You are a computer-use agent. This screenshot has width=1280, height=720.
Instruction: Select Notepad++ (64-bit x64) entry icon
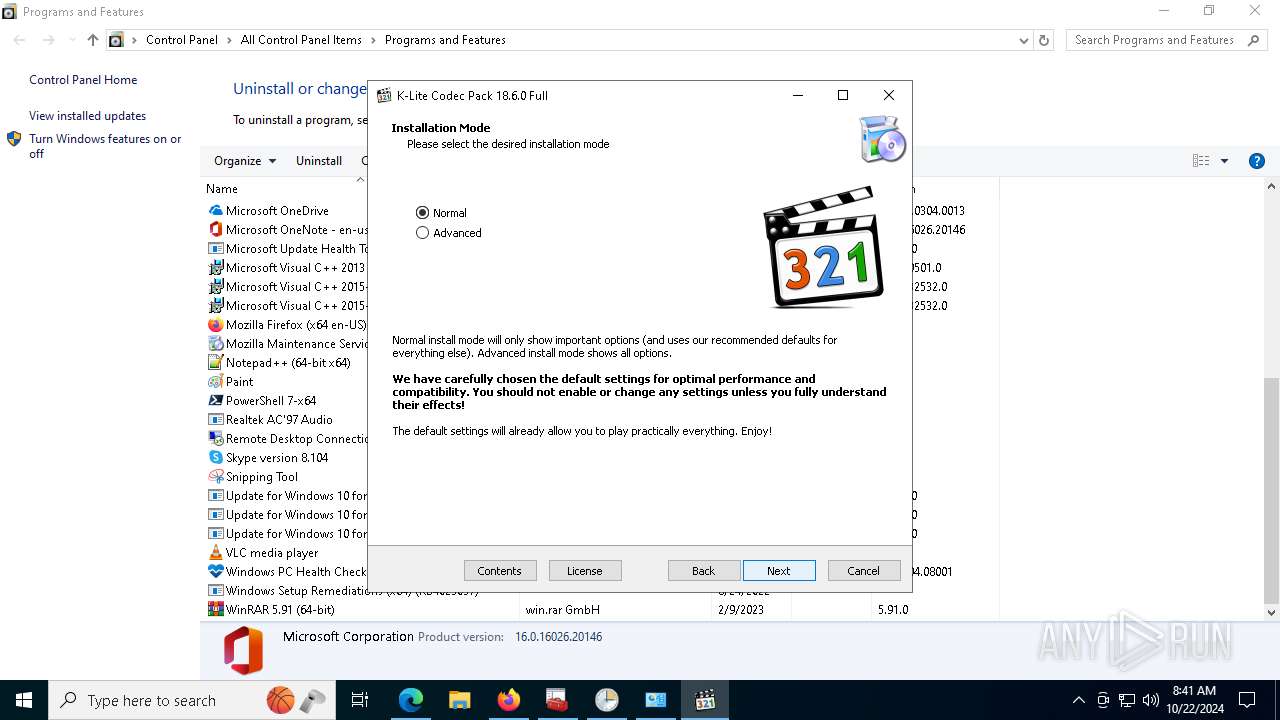tap(215, 363)
